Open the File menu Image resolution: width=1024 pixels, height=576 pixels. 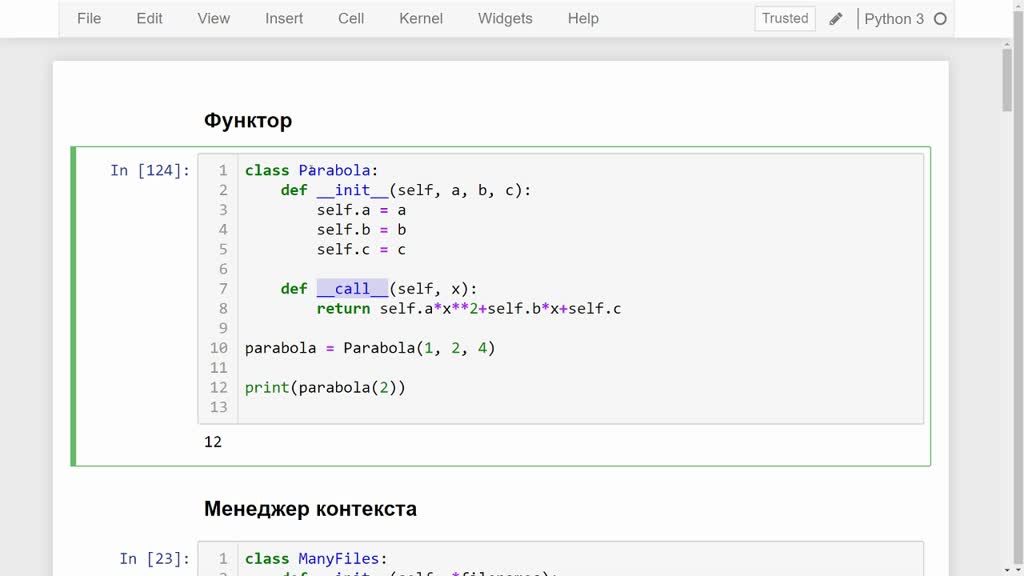(x=89, y=18)
